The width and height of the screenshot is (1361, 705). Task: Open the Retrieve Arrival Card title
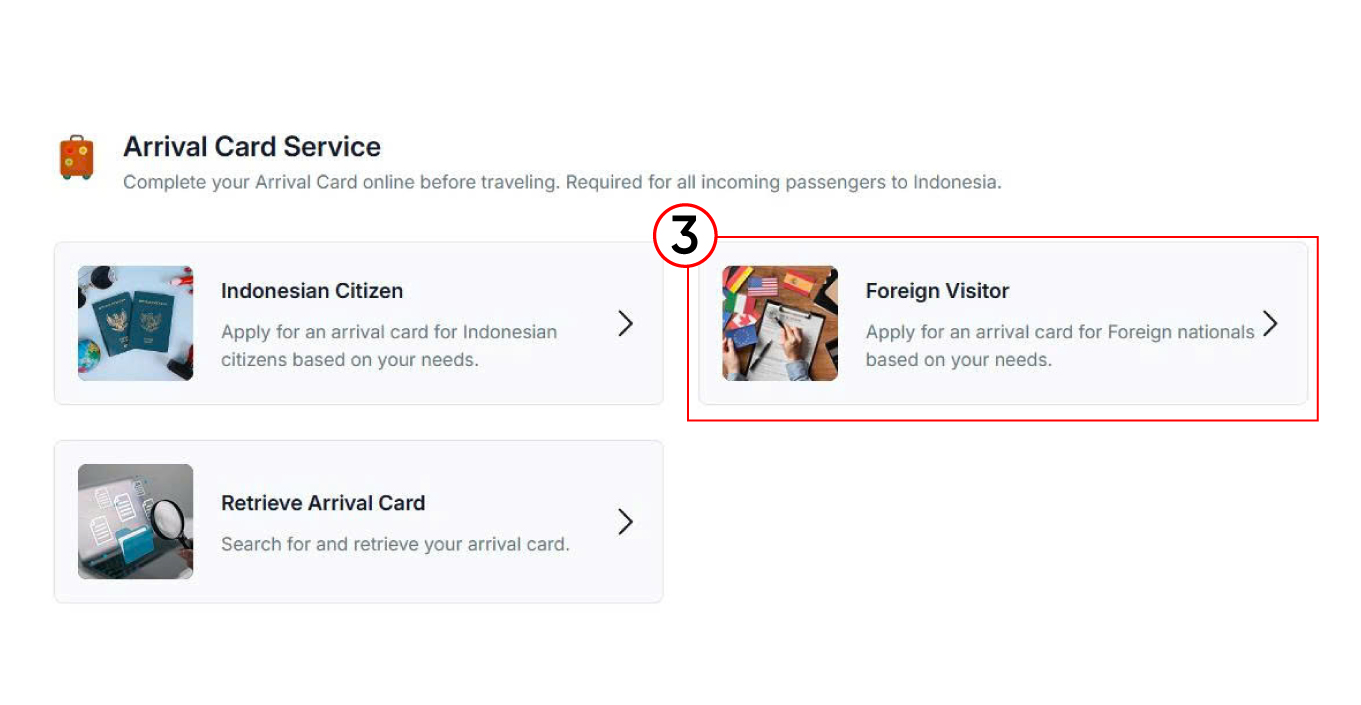(x=323, y=503)
